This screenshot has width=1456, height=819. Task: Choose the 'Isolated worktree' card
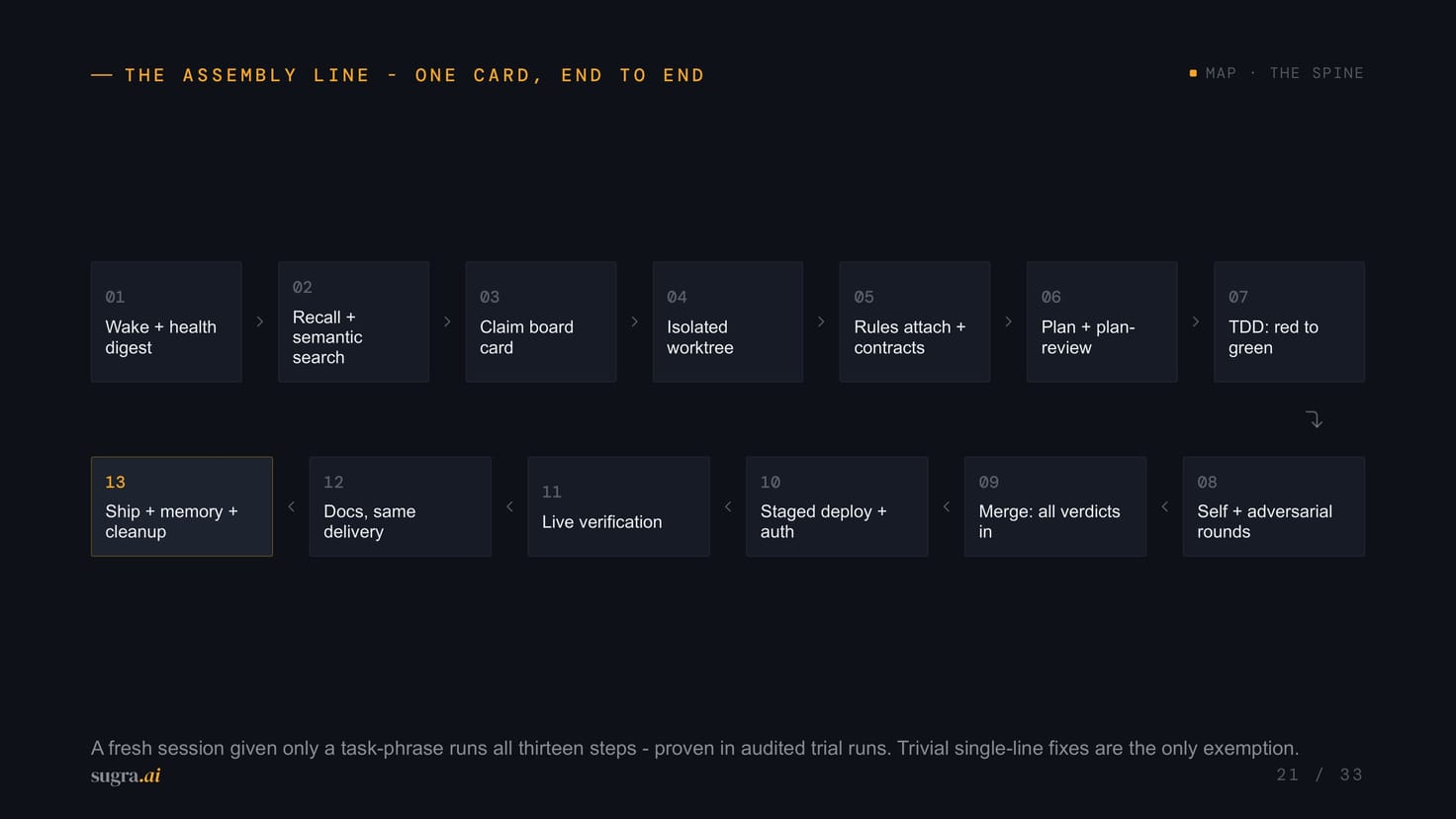(728, 321)
